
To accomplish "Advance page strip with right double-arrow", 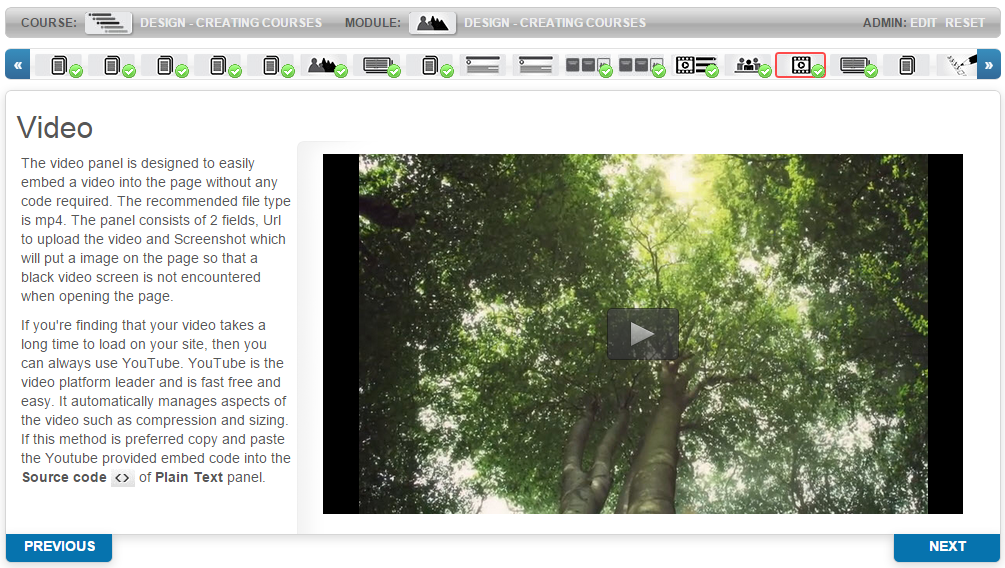I will coord(988,65).
